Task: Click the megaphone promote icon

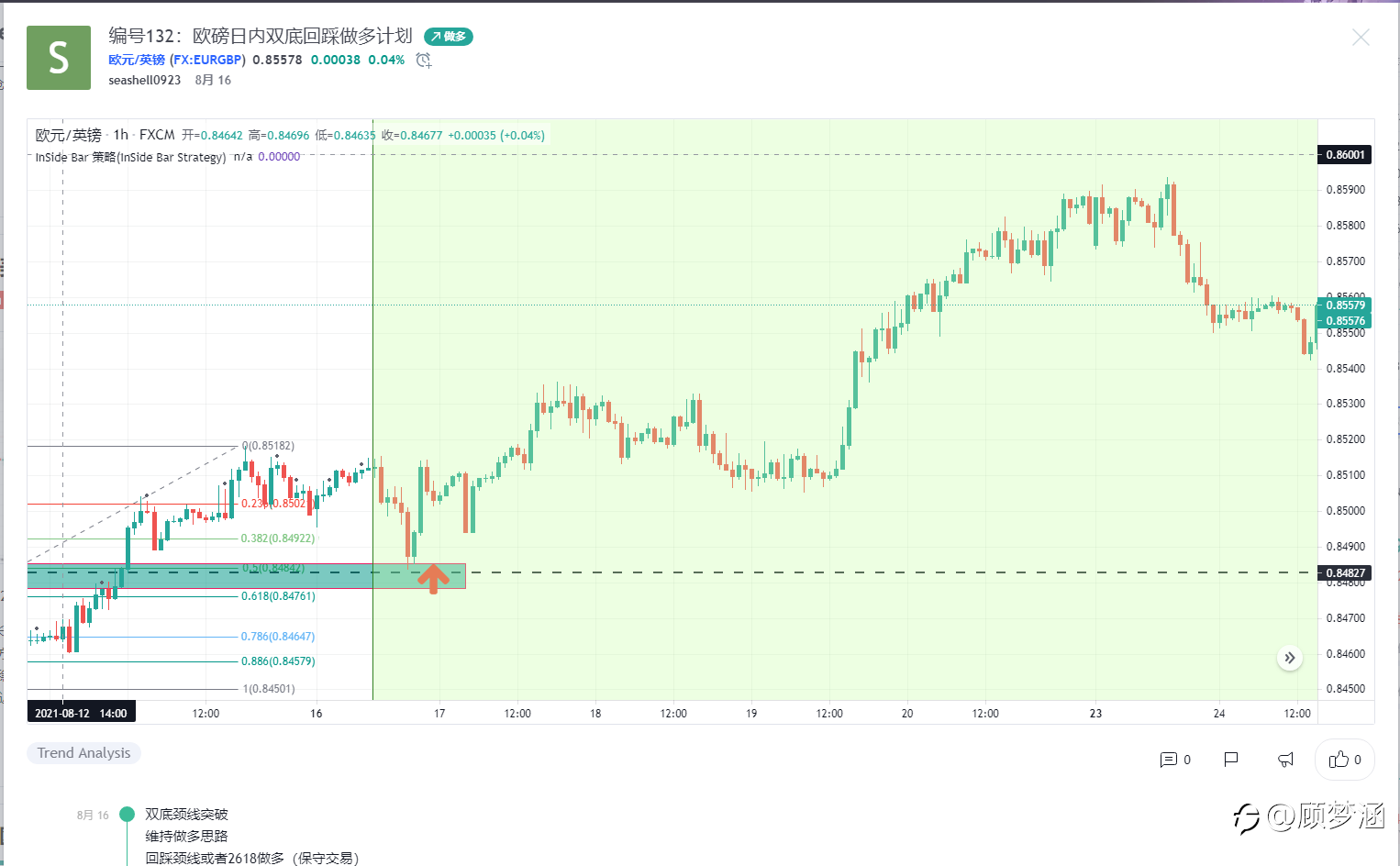Action: point(1286,760)
